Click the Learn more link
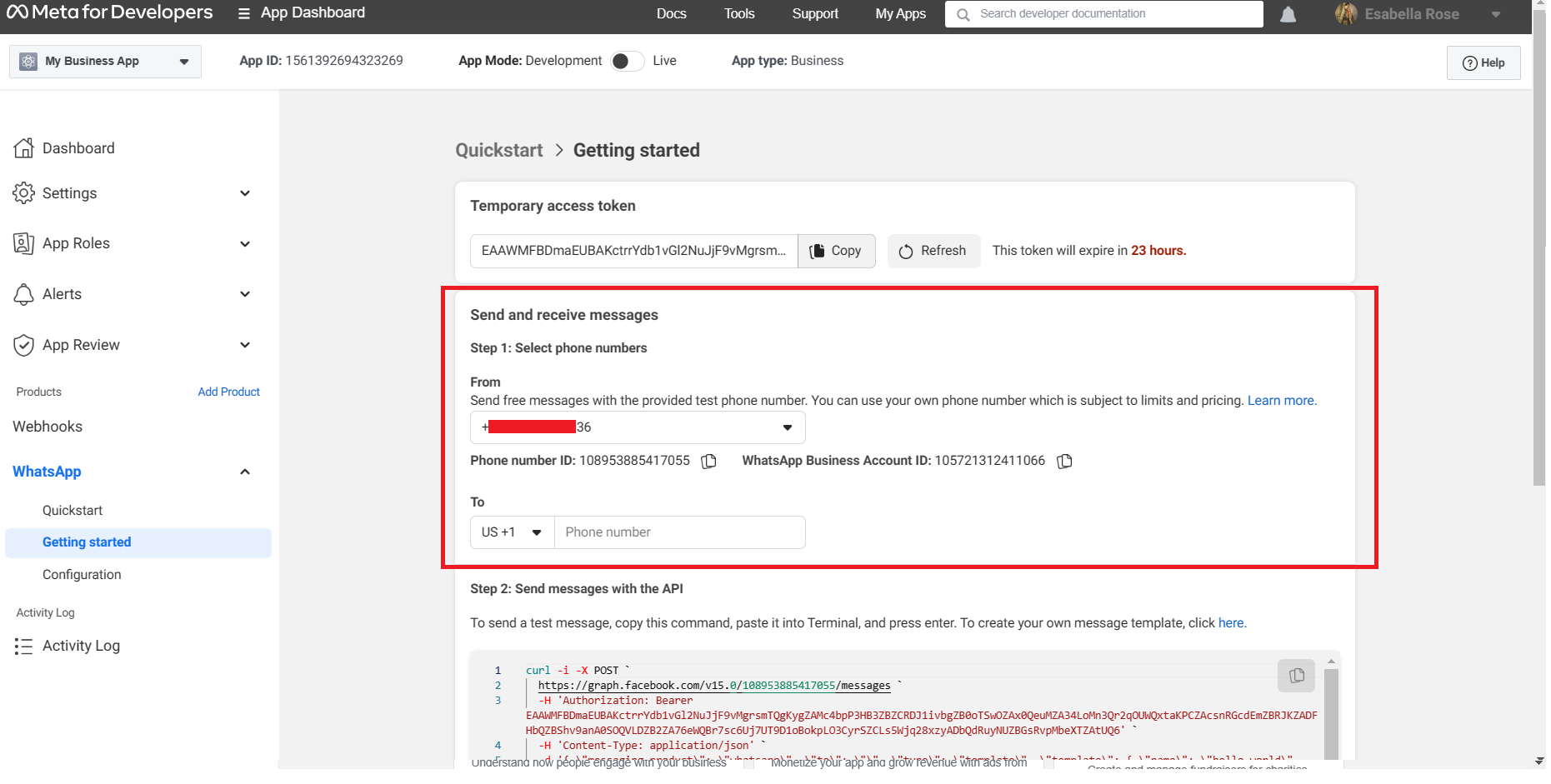The image size is (1551, 784). [x=1281, y=401]
